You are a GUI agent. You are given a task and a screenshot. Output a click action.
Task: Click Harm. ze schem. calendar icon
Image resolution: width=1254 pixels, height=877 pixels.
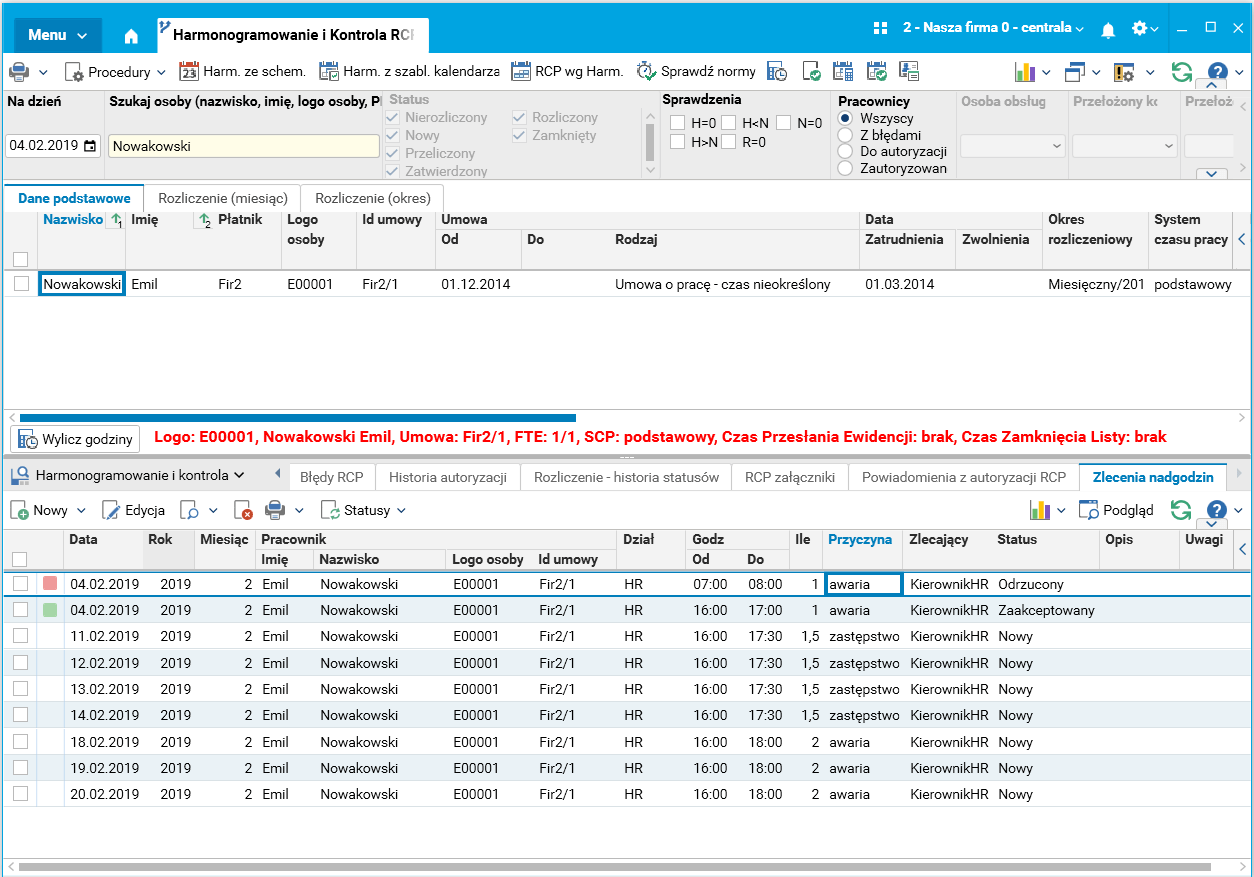[189, 72]
